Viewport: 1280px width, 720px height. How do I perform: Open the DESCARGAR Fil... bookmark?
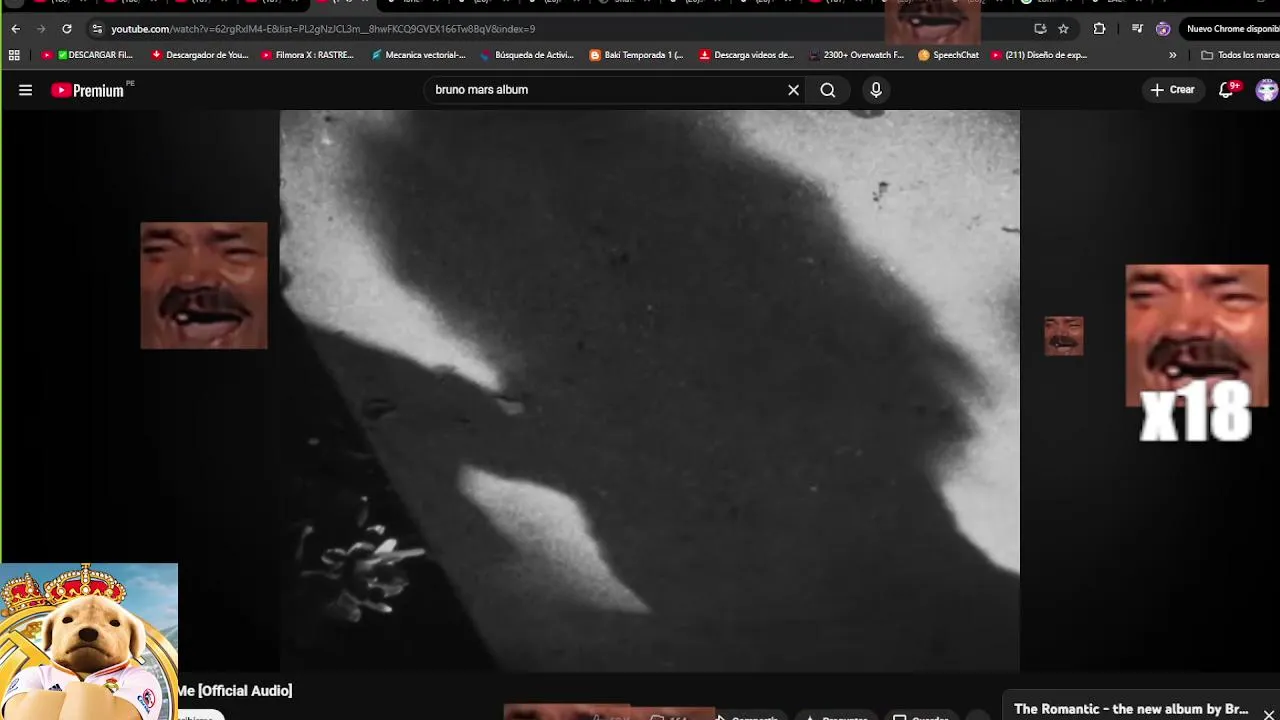(87, 55)
